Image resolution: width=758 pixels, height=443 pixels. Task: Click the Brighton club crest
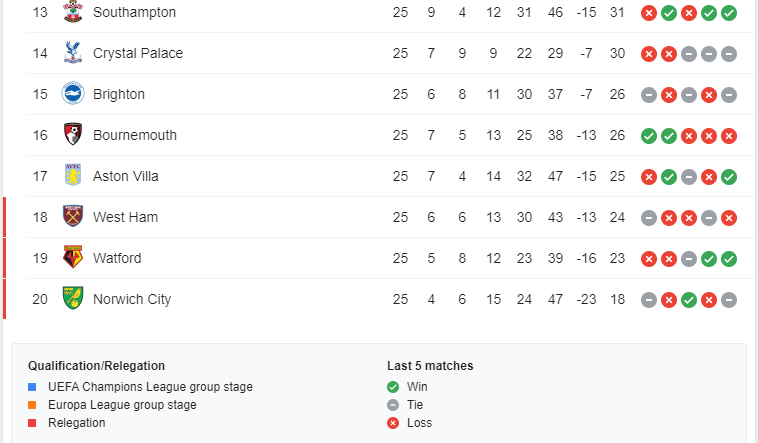coord(72,94)
